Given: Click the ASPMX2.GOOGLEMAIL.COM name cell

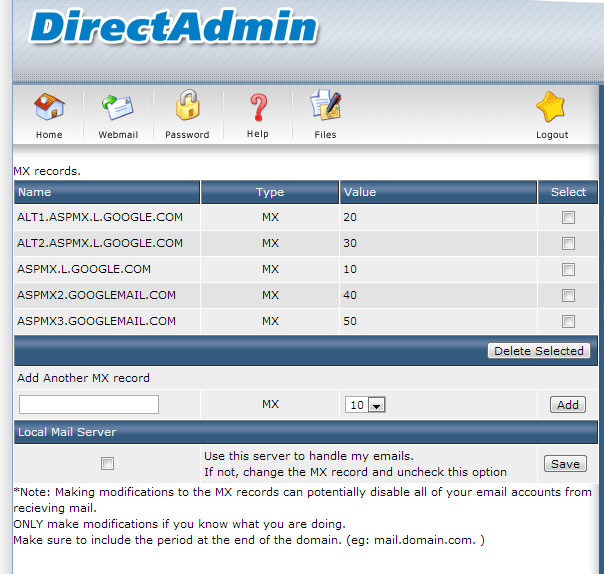Looking at the screenshot, I should pyautogui.click(x=107, y=295).
